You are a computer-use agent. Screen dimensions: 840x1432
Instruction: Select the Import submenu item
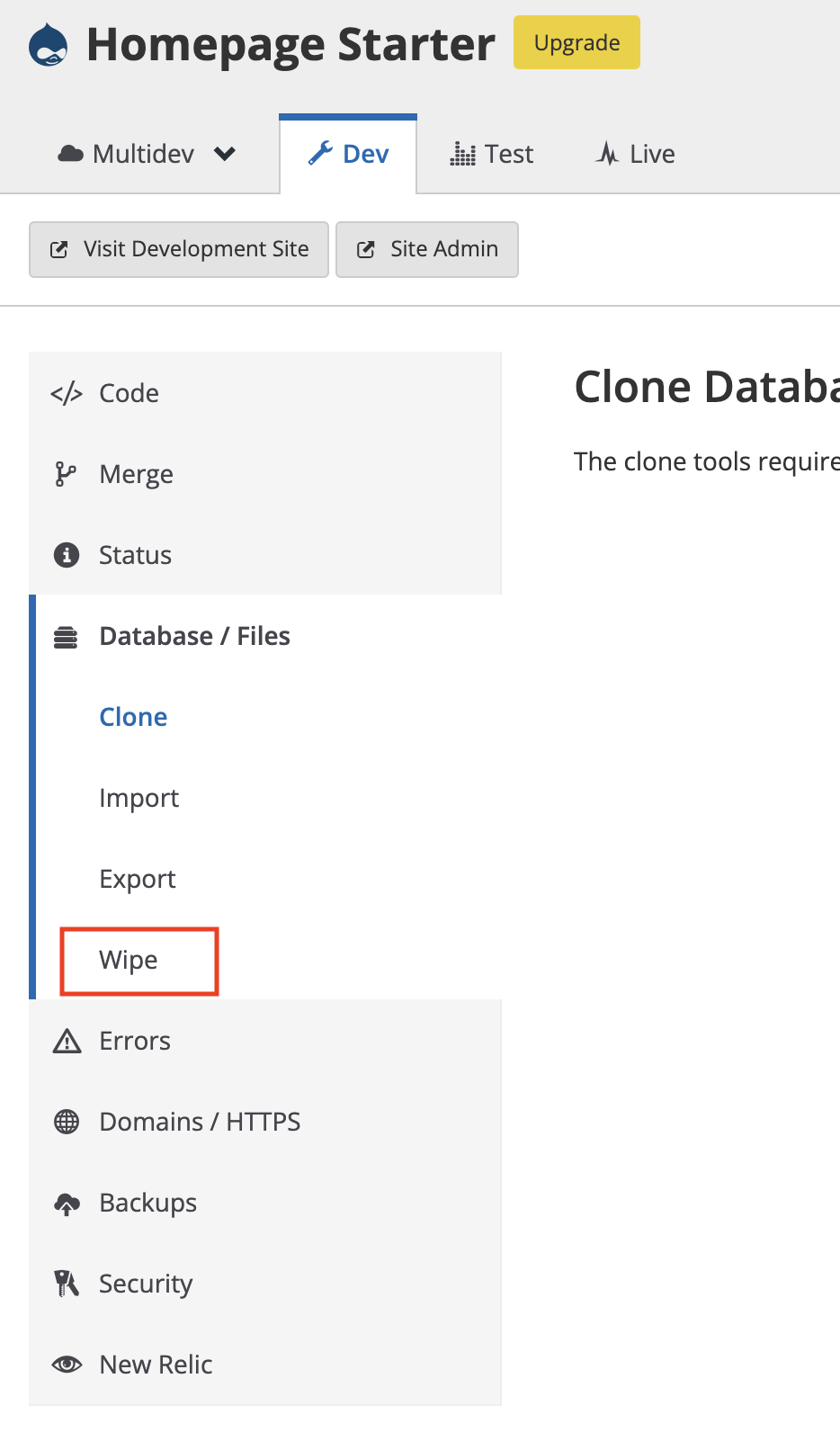pos(139,799)
